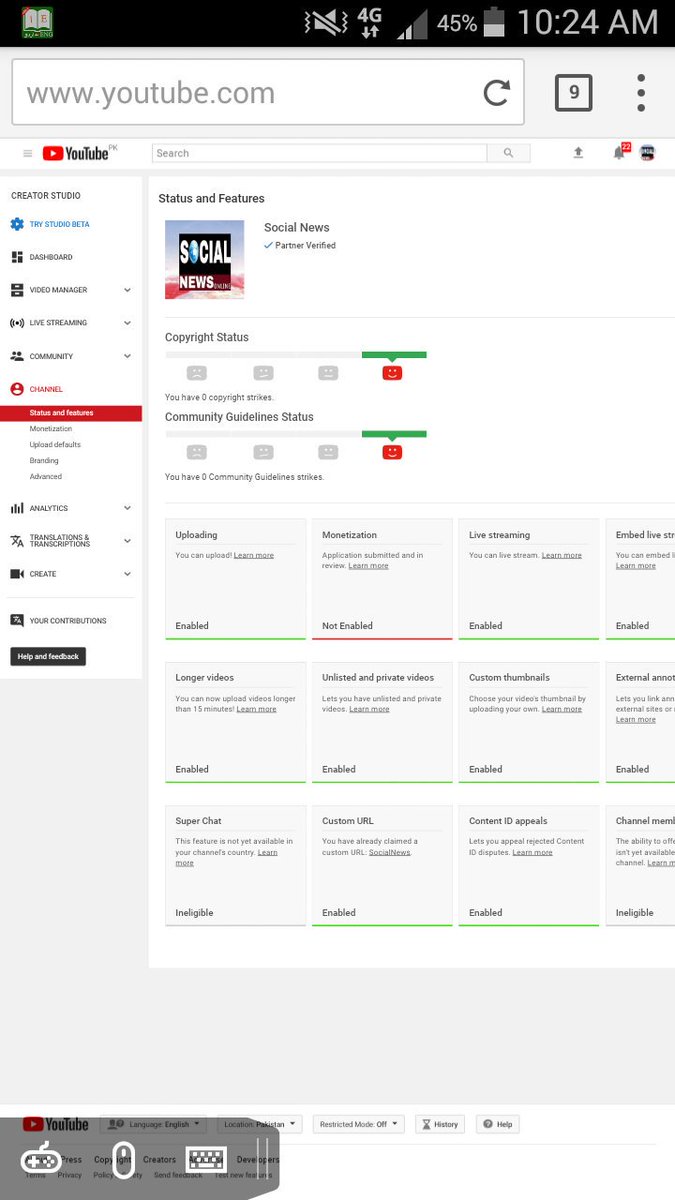Viewport: 675px width, 1200px height.
Task: Click into the YouTube search field
Action: coord(319,153)
